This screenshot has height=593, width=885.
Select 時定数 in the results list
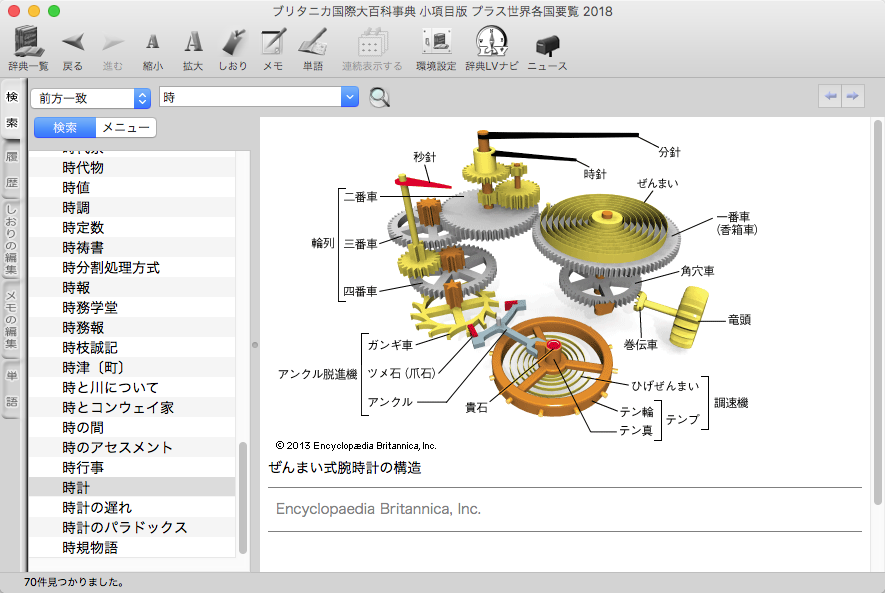pyautogui.click(x=132, y=227)
